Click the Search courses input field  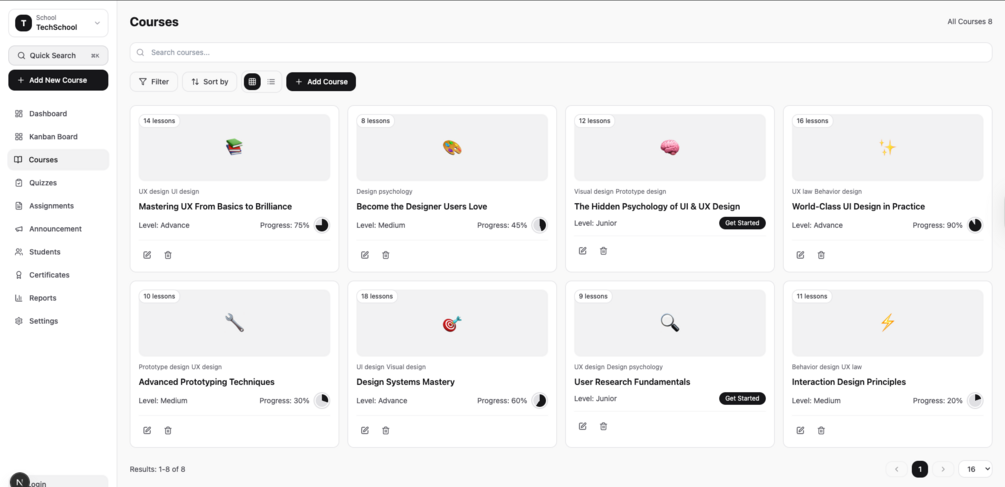point(561,53)
